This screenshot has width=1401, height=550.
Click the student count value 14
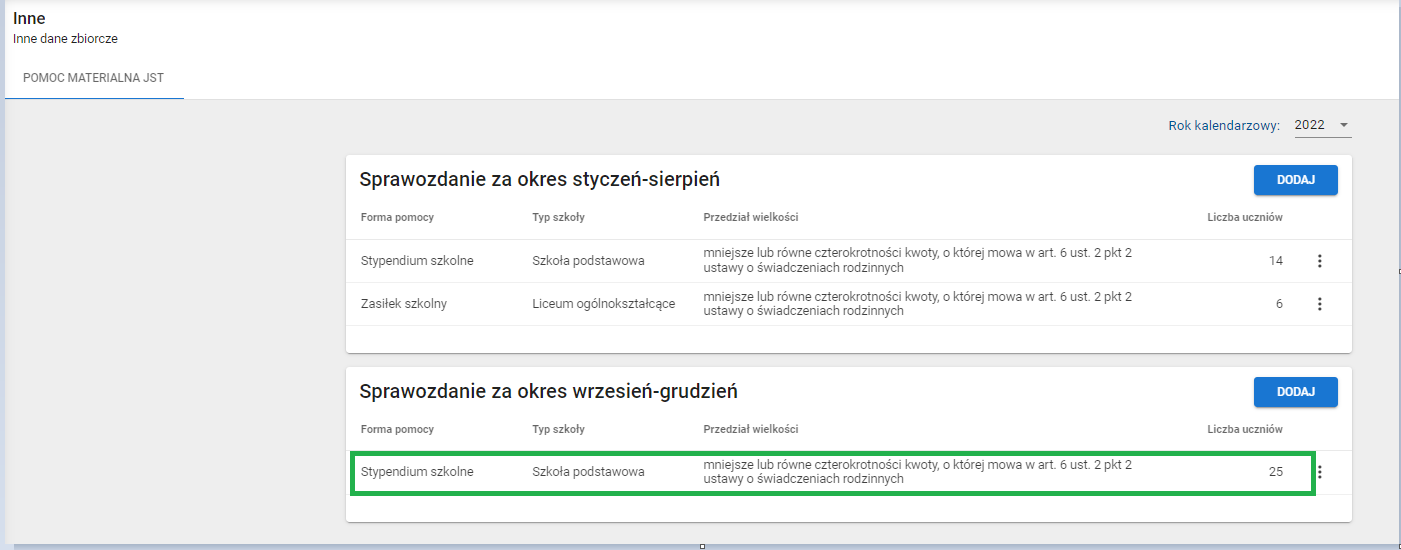1275,261
